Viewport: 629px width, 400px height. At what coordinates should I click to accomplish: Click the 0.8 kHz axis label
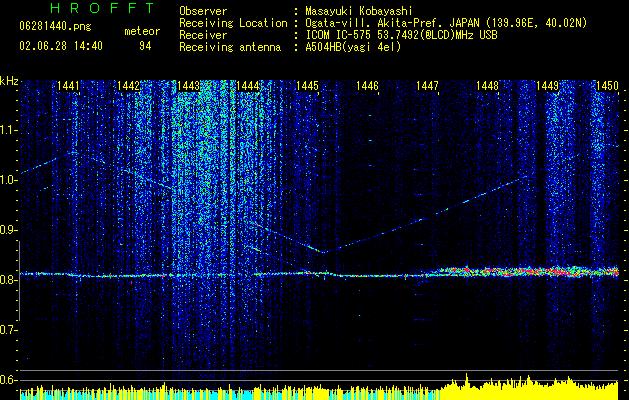[x=8, y=280]
